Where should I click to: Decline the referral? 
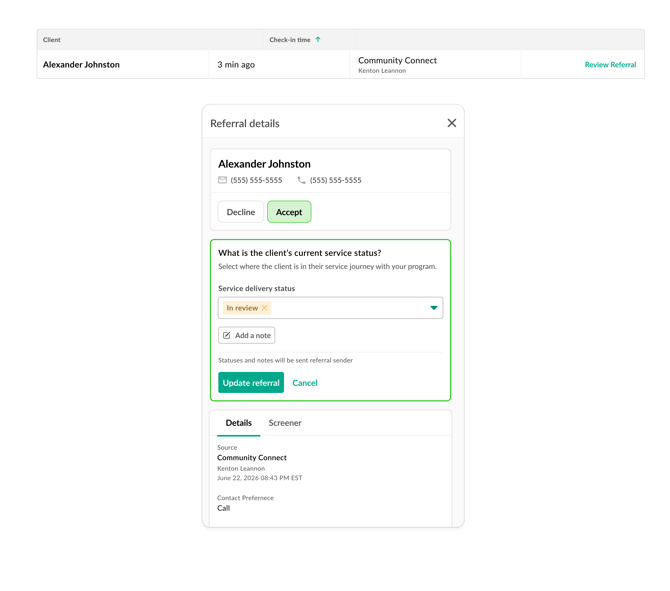tap(241, 212)
